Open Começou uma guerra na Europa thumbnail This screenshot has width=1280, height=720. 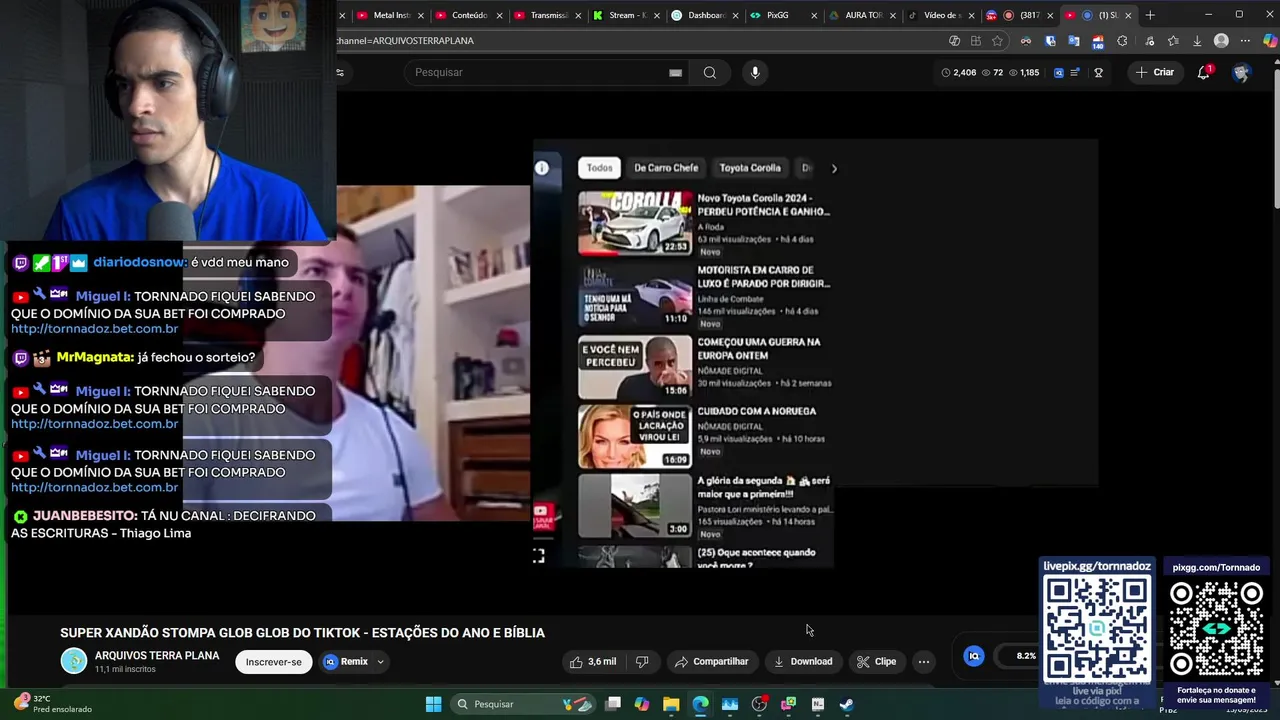tap(635, 367)
